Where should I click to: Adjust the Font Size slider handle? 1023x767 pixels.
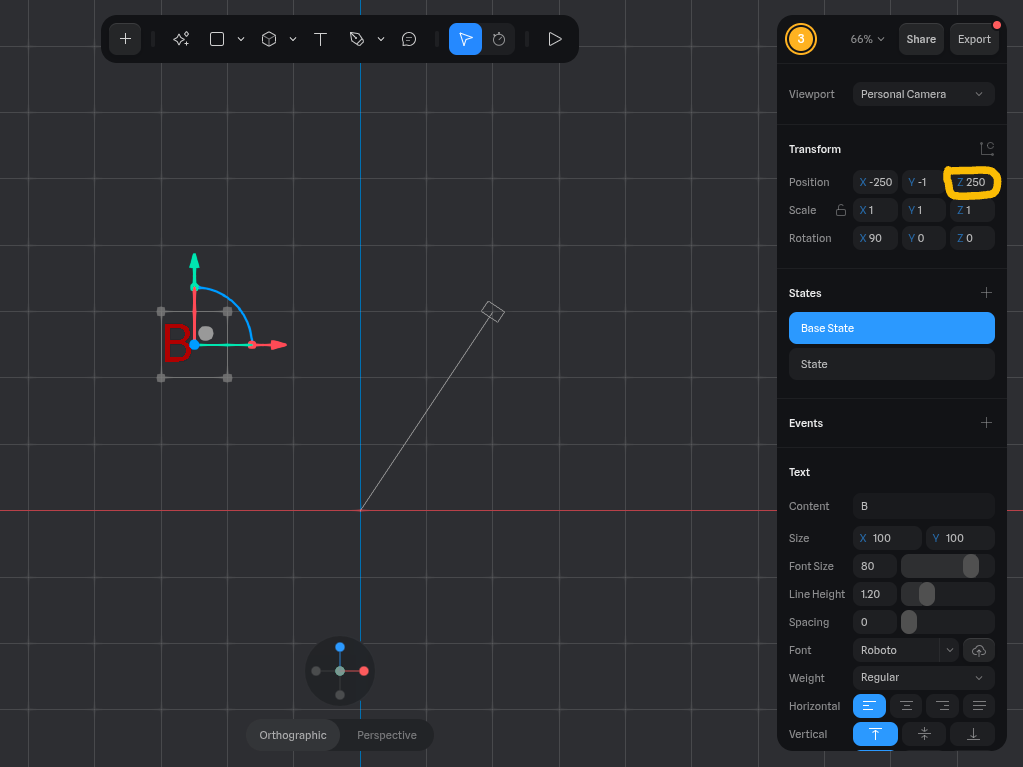point(970,566)
